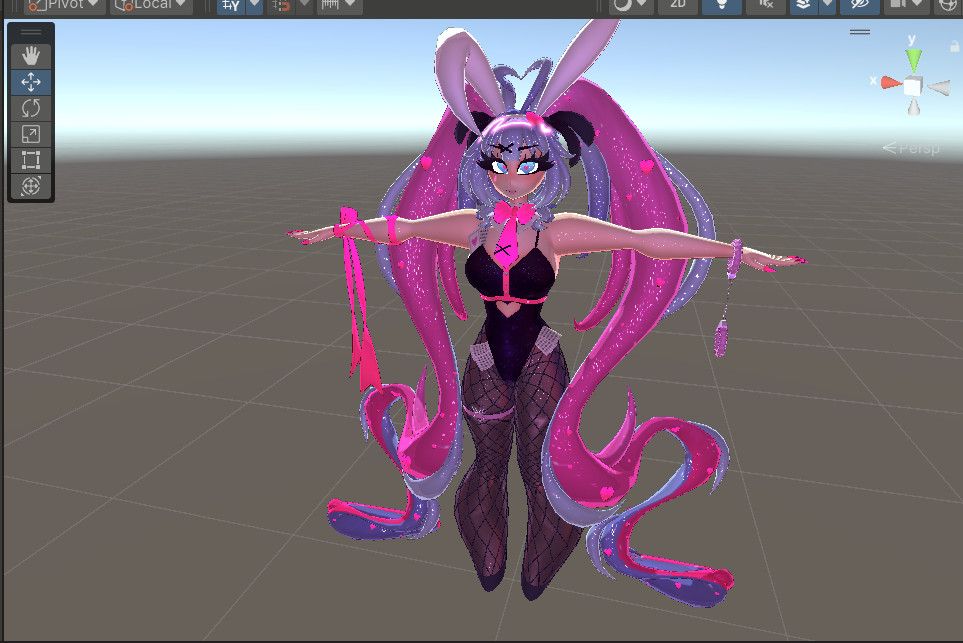Select the Rotate tool
This screenshot has width=963, height=643.
pyautogui.click(x=31, y=108)
